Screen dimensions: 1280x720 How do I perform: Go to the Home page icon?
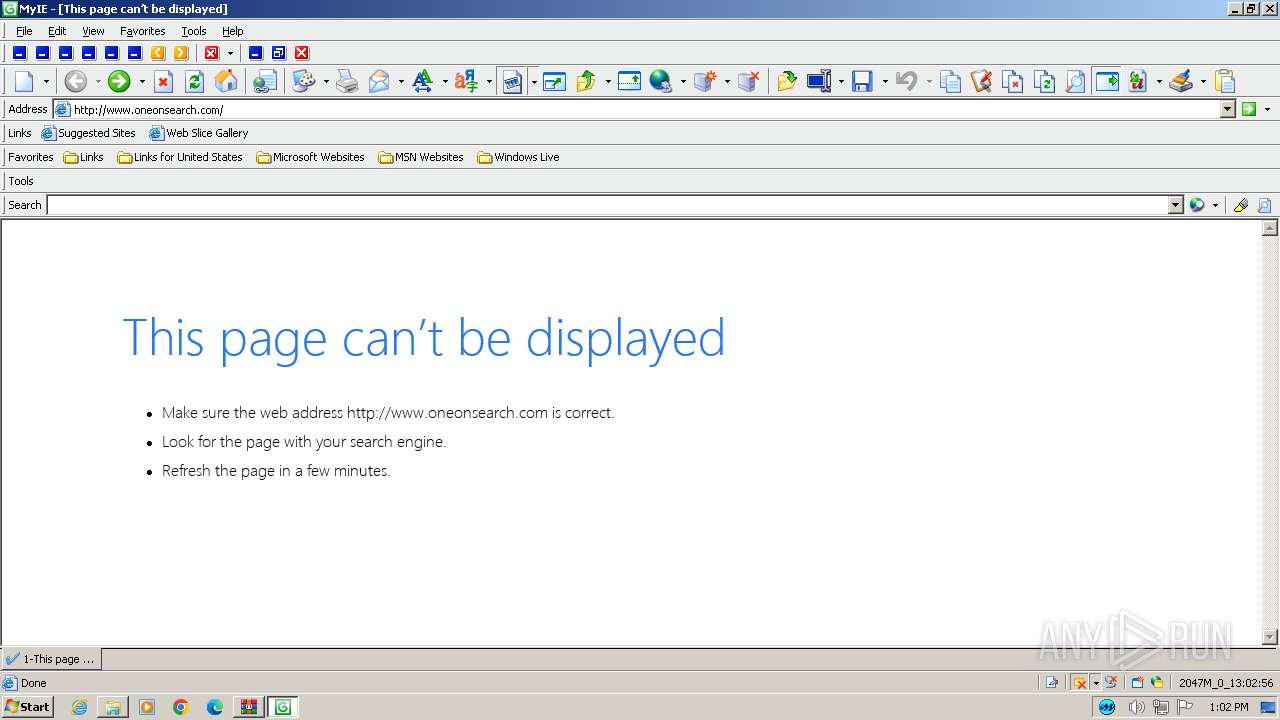[226, 81]
